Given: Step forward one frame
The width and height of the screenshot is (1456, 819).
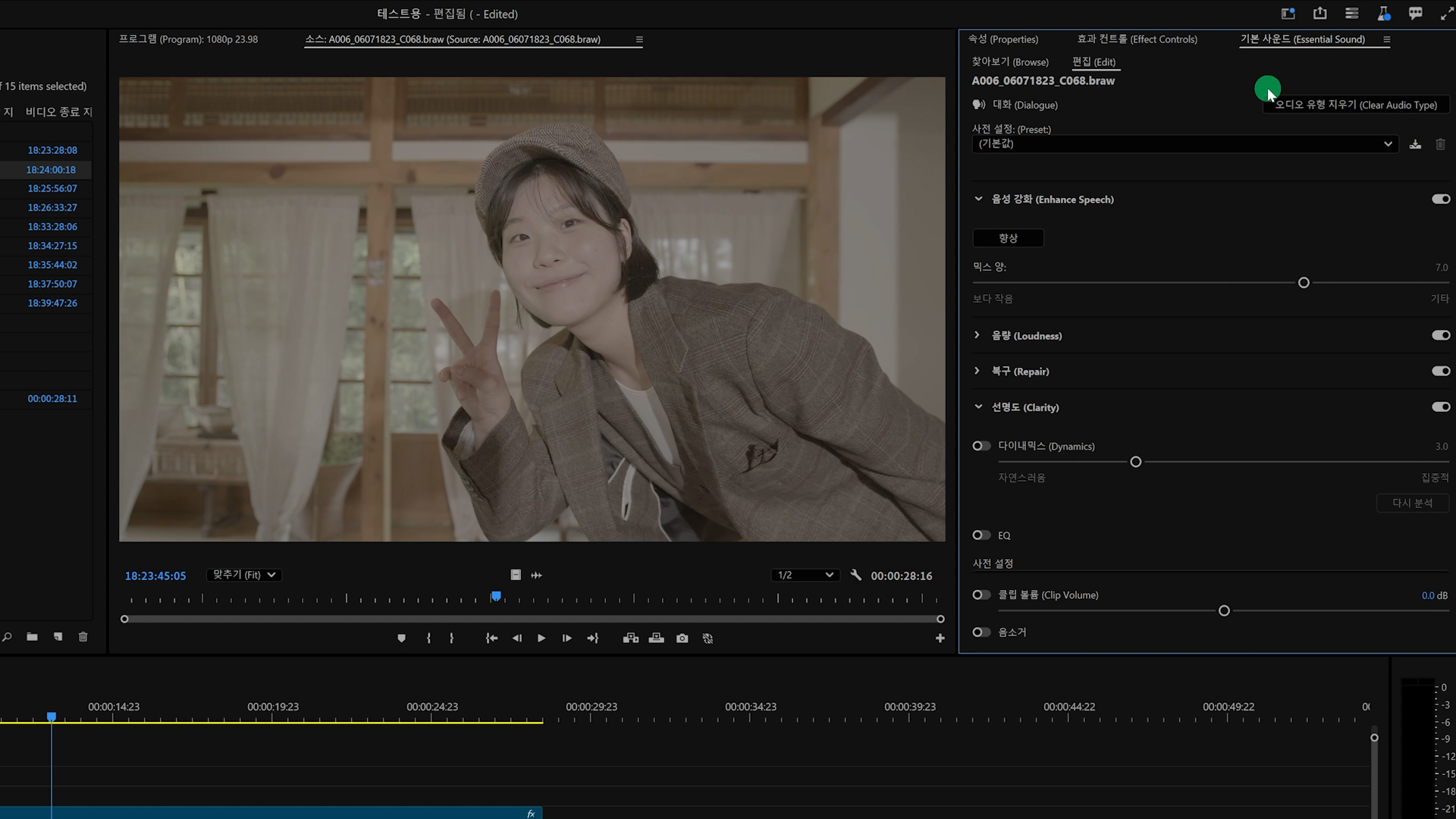Looking at the screenshot, I should click(x=566, y=639).
